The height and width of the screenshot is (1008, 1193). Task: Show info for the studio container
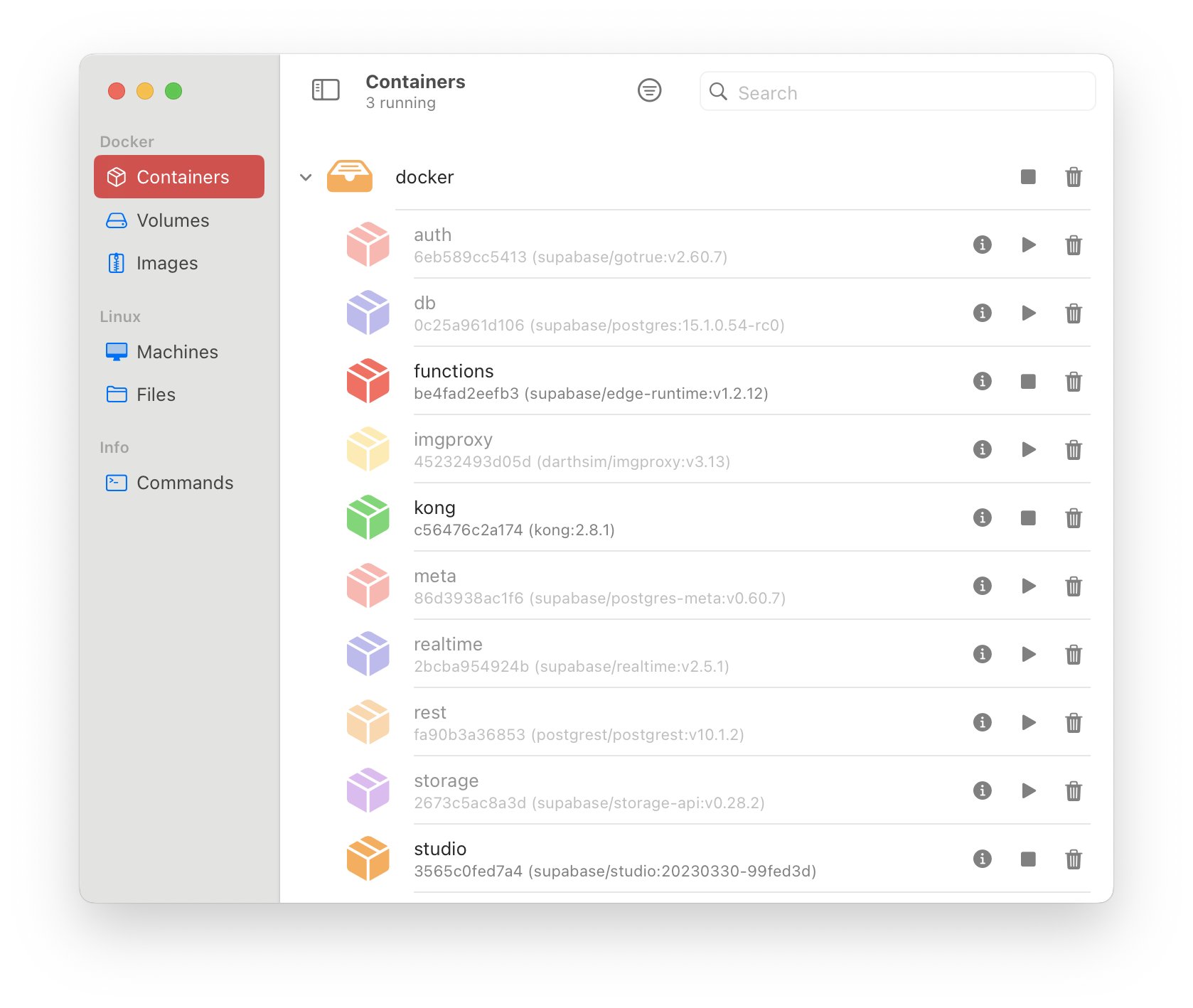click(983, 859)
